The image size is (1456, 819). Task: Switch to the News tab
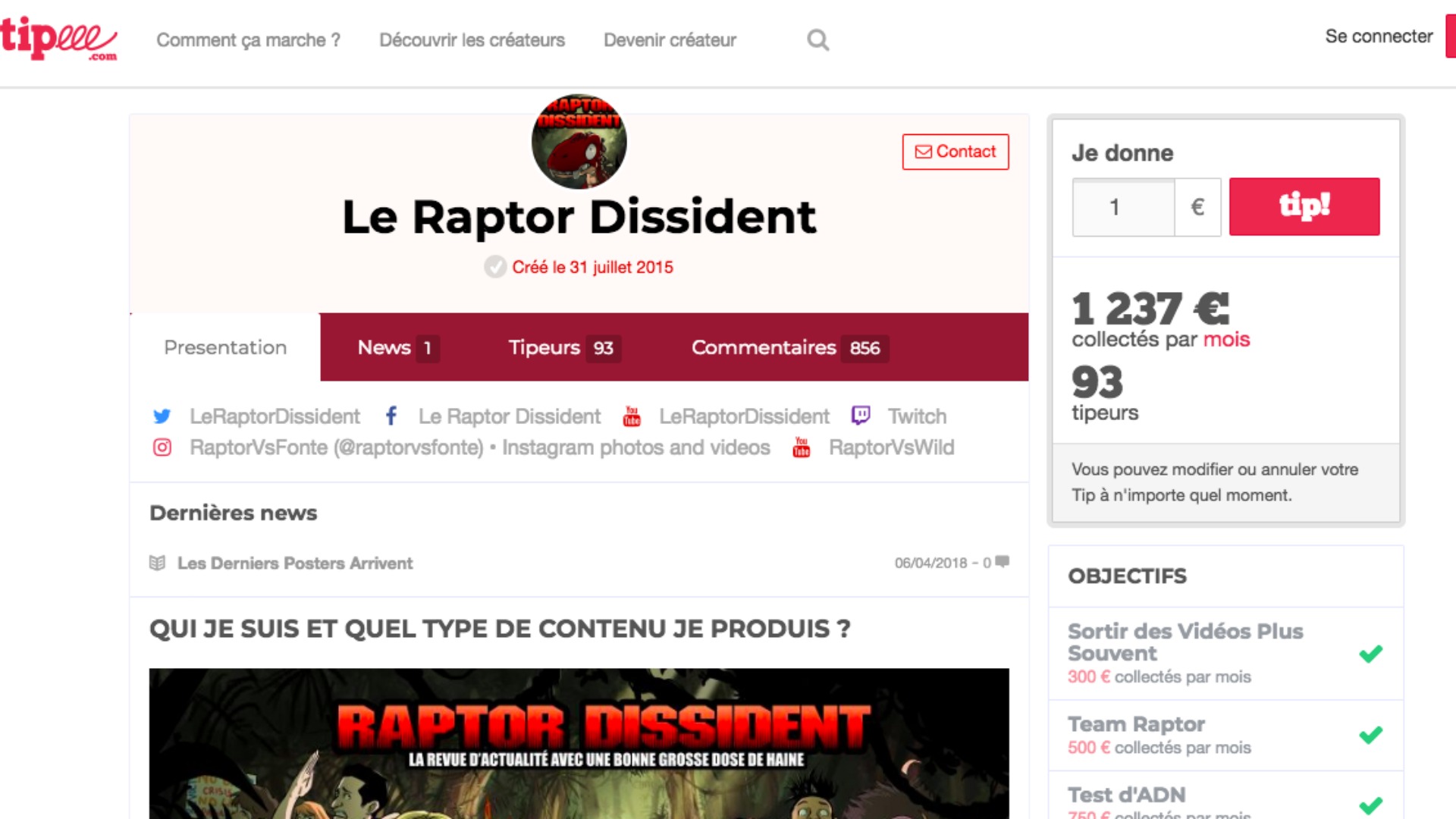point(397,347)
